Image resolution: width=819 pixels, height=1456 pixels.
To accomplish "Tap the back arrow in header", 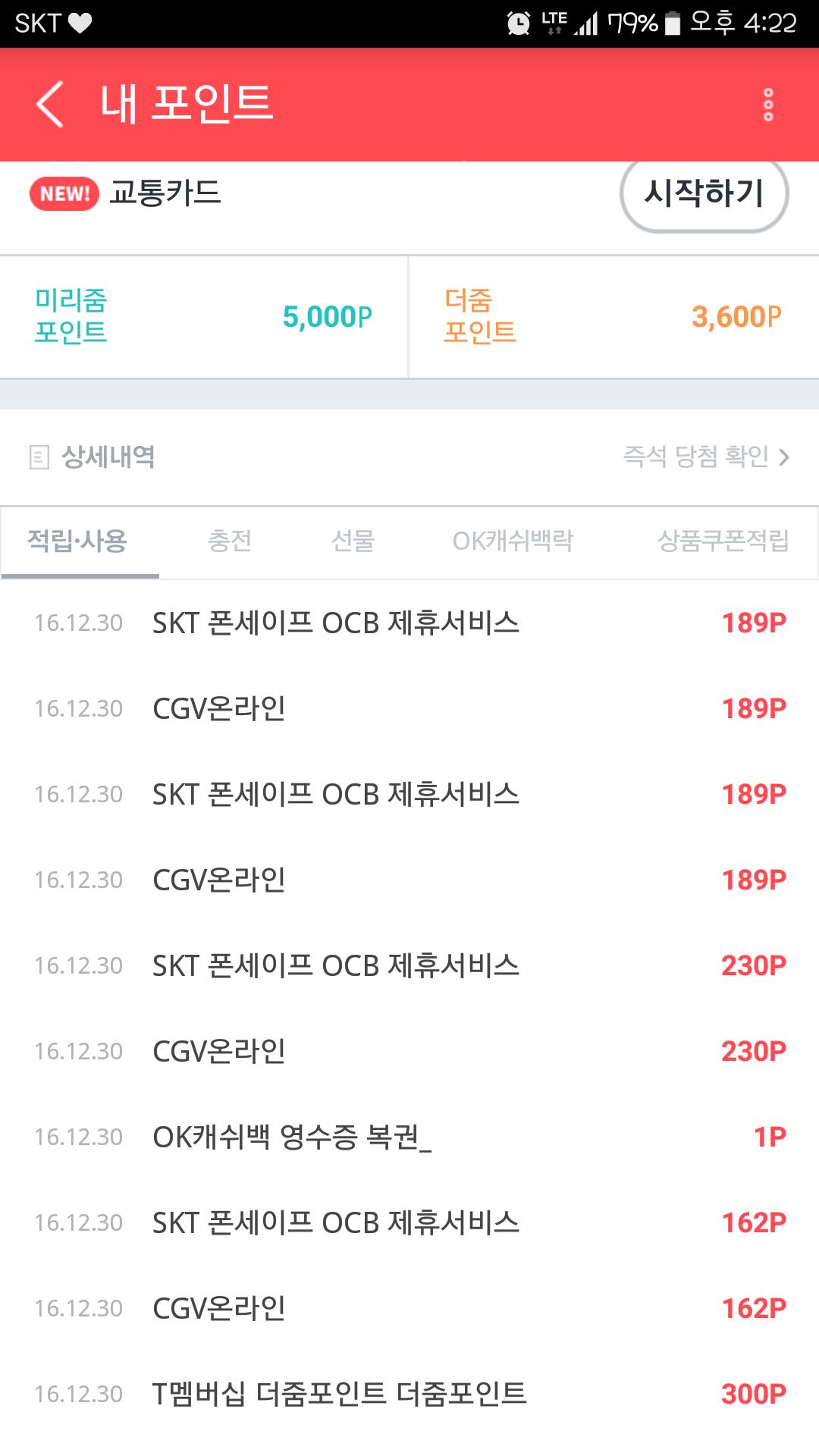I will [50, 104].
